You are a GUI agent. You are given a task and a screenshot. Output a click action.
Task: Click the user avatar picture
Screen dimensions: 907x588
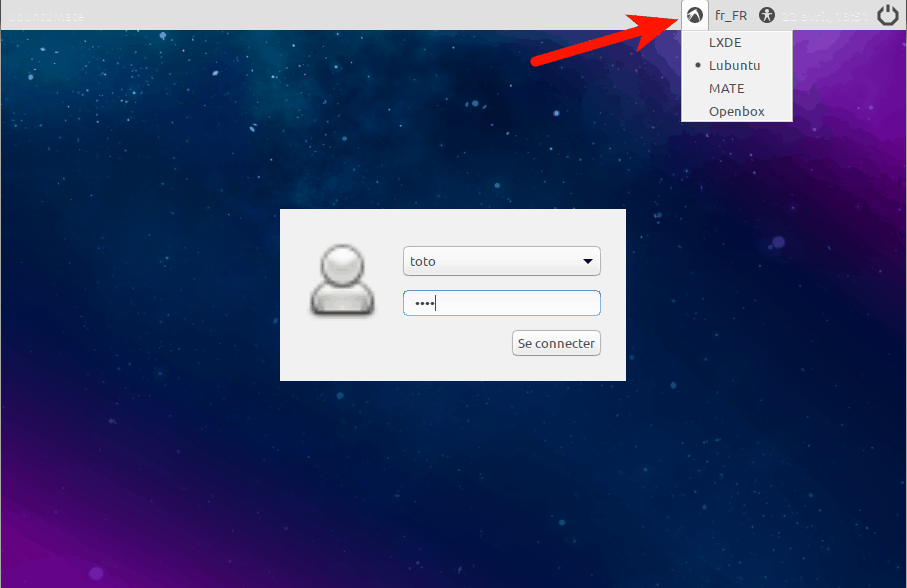342,282
